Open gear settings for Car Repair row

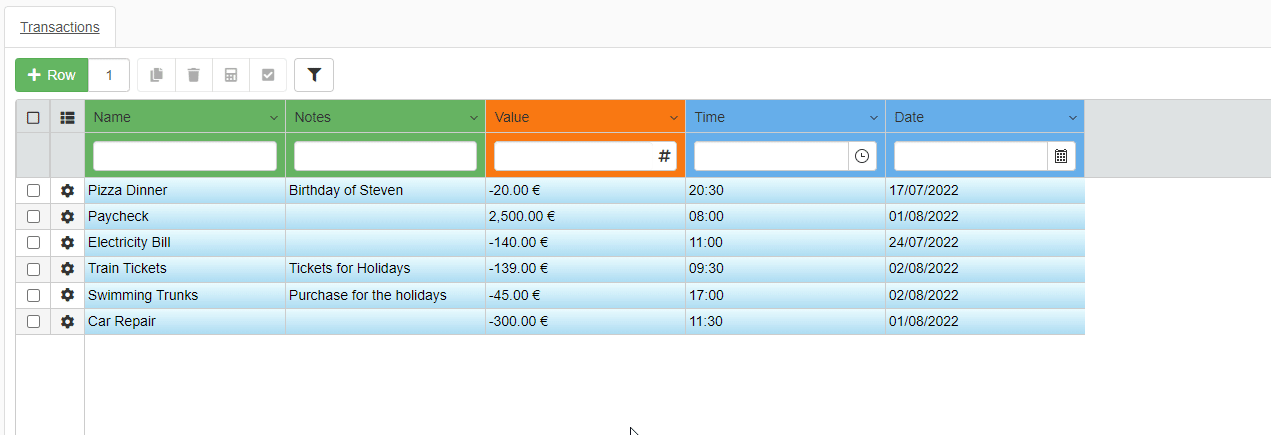[67, 321]
